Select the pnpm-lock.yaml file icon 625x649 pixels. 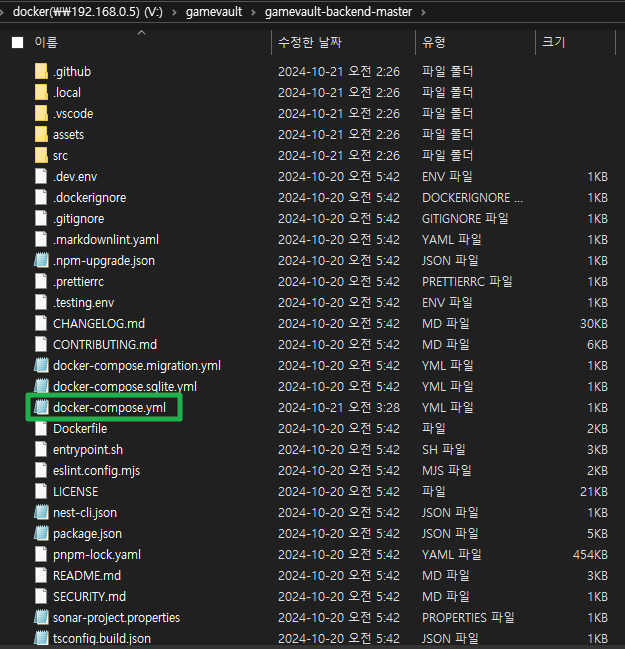41,555
